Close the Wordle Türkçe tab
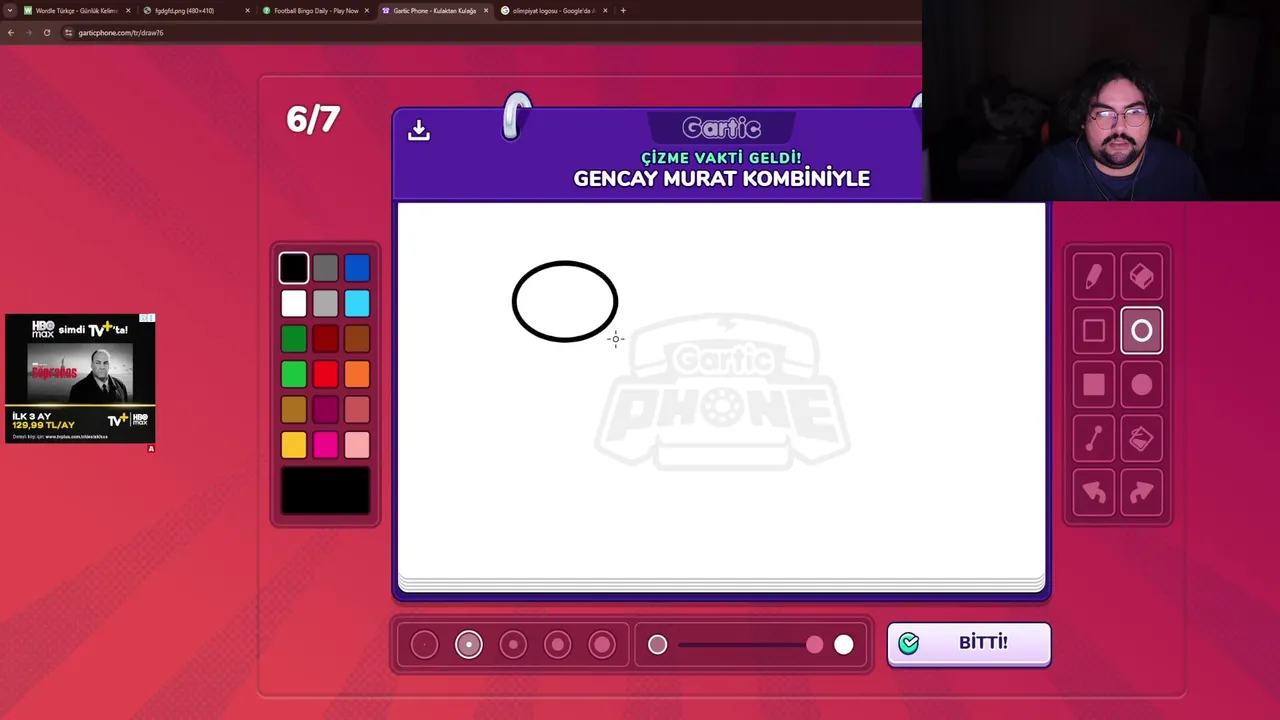Viewport: 1280px width, 720px height. [x=128, y=10]
